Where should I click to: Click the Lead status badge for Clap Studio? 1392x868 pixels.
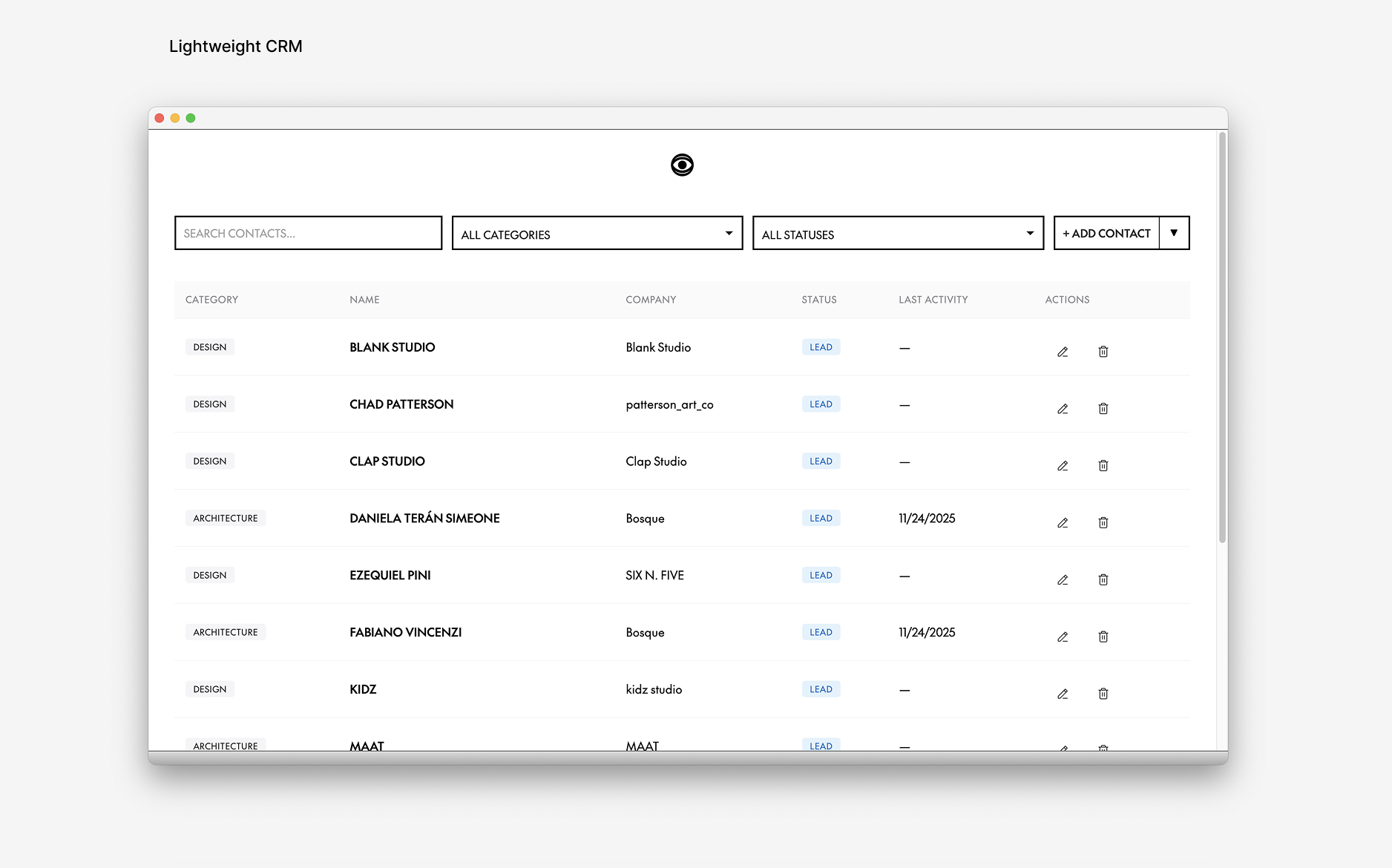click(821, 461)
